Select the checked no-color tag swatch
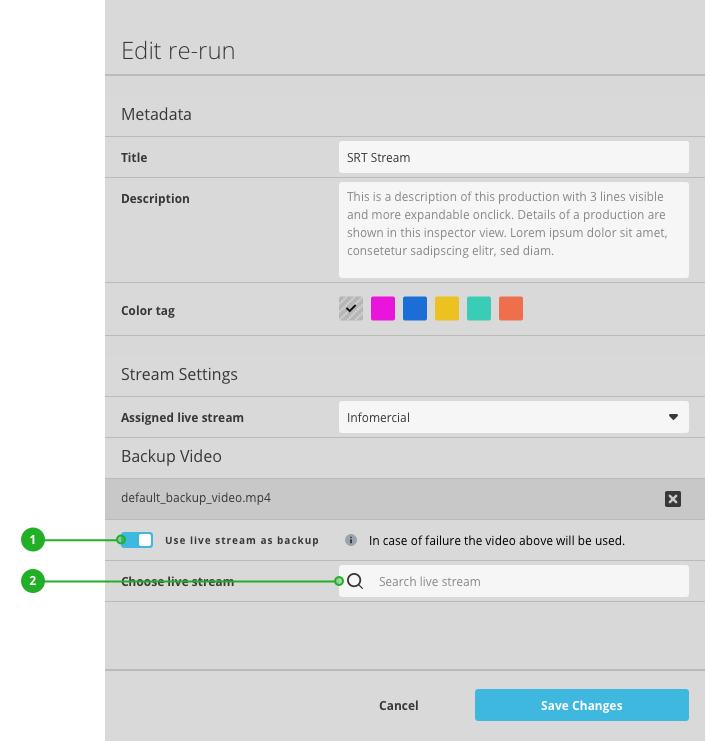Viewport: 705px width, 741px height. (x=351, y=309)
